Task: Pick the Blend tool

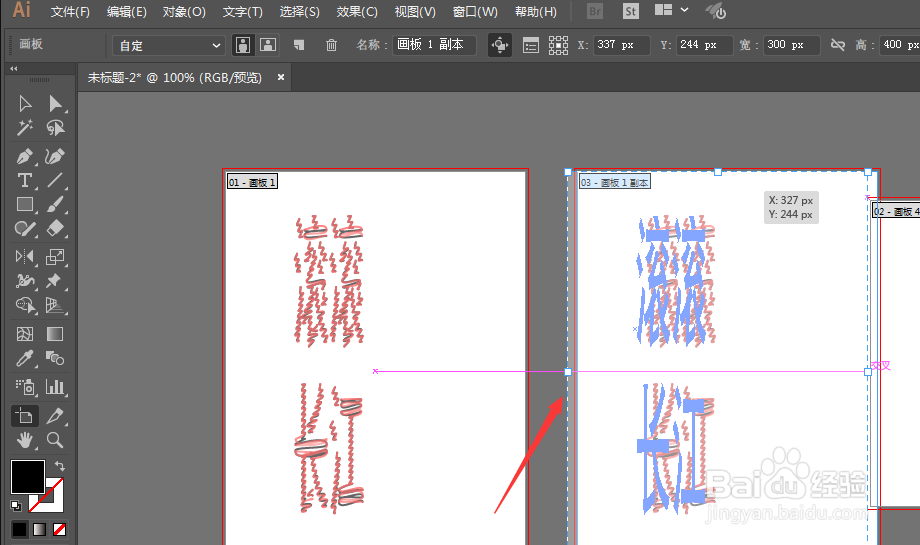Action: tap(55, 358)
